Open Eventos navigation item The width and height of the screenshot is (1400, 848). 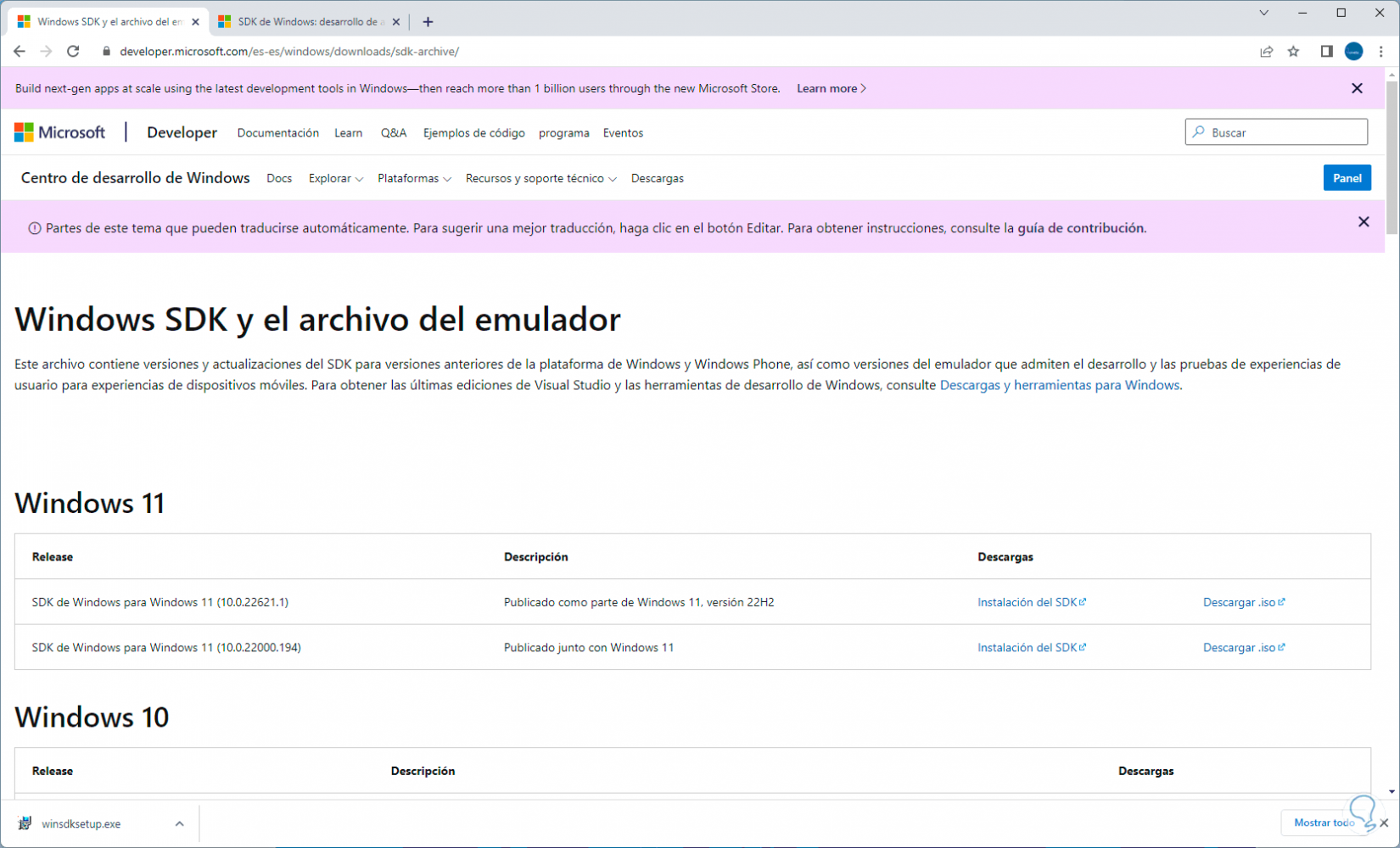point(623,133)
